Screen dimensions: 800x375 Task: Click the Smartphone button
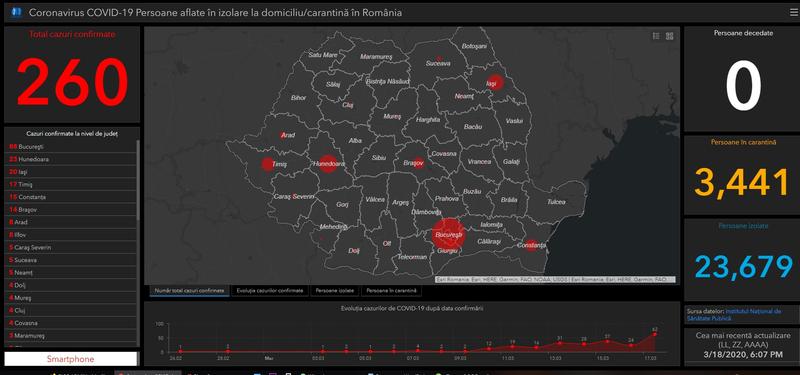[x=71, y=359]
